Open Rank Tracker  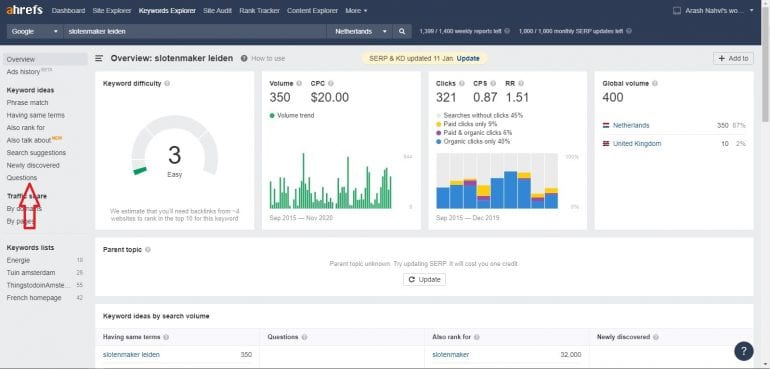(259, 10)
